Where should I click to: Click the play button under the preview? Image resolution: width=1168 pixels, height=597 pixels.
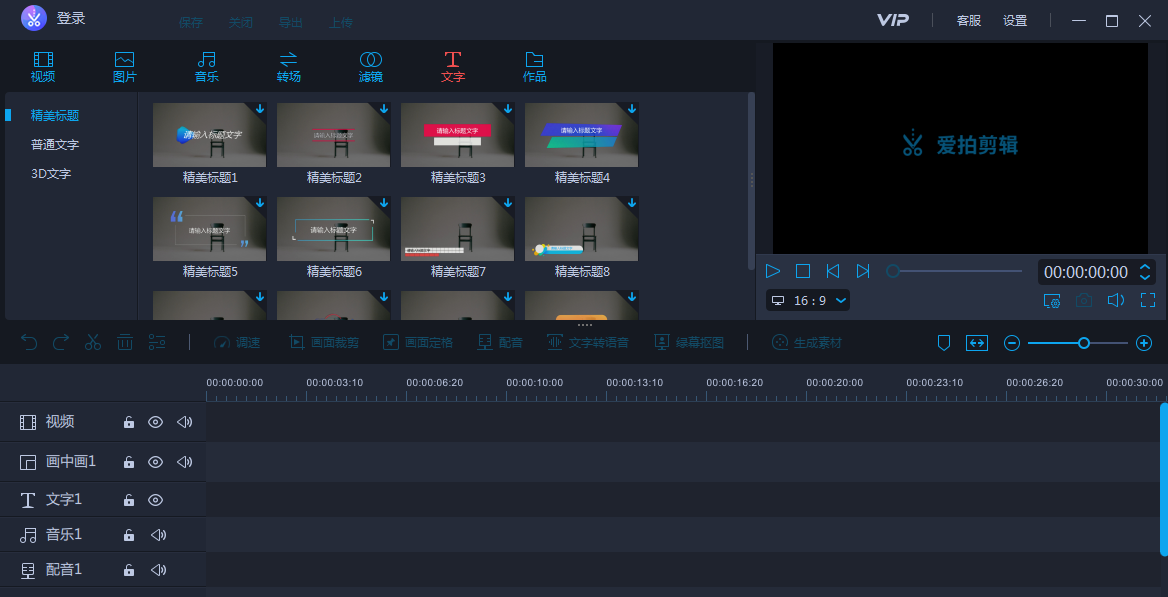(772, 271)
